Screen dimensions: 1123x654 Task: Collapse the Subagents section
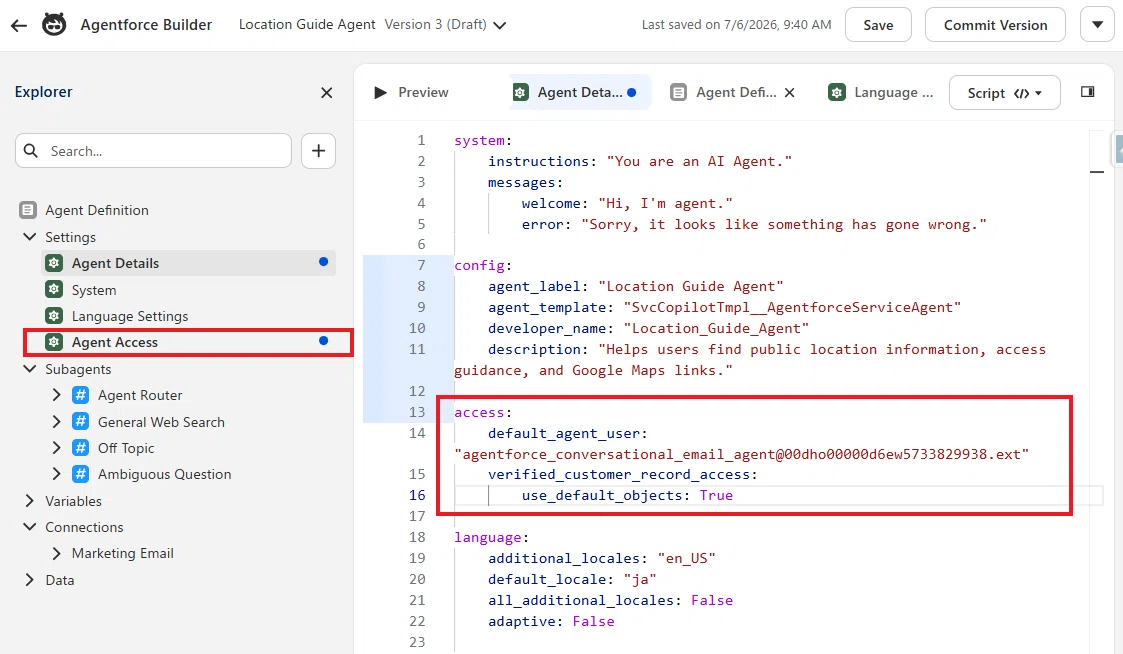click(x=29, y=369)
